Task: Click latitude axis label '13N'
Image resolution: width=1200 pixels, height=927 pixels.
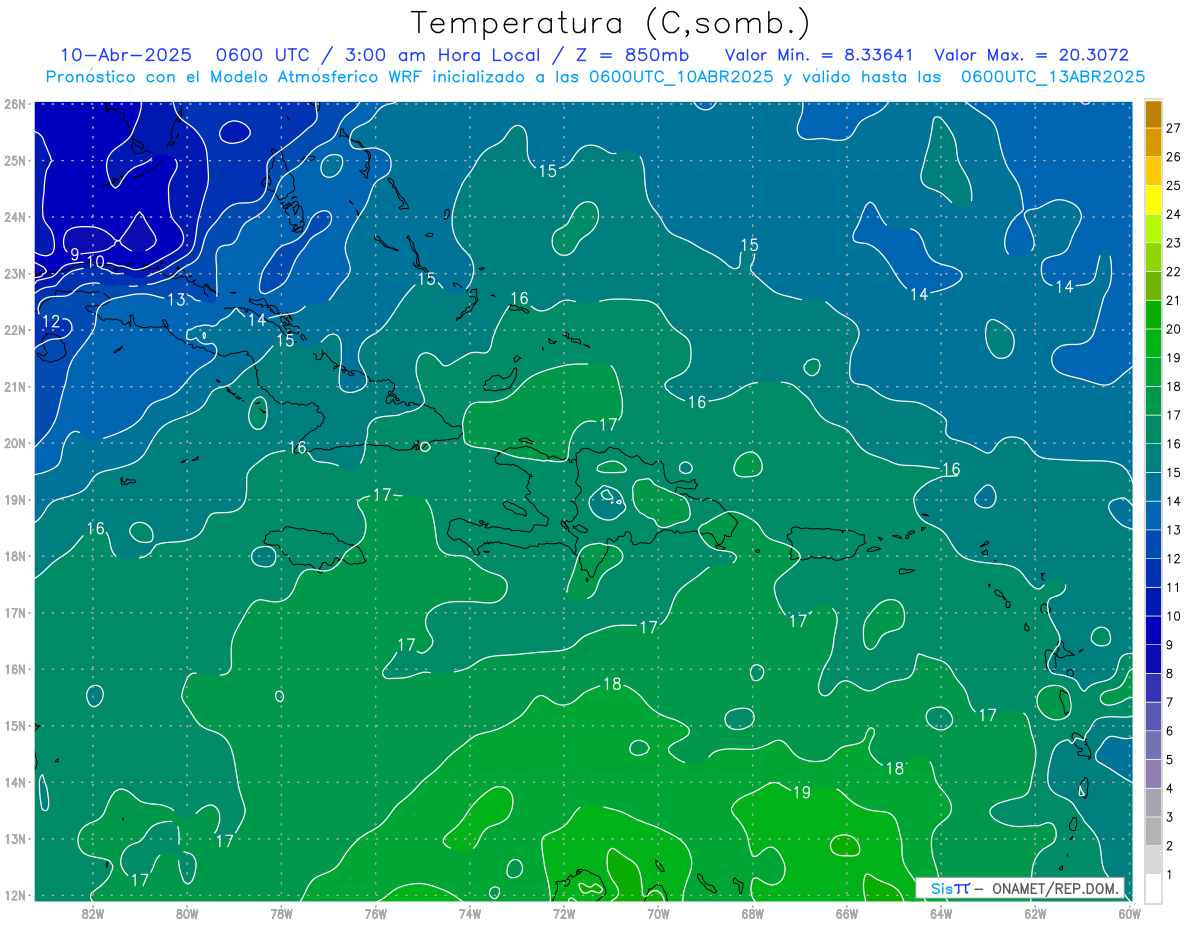Action: click(x=14, y=838)
